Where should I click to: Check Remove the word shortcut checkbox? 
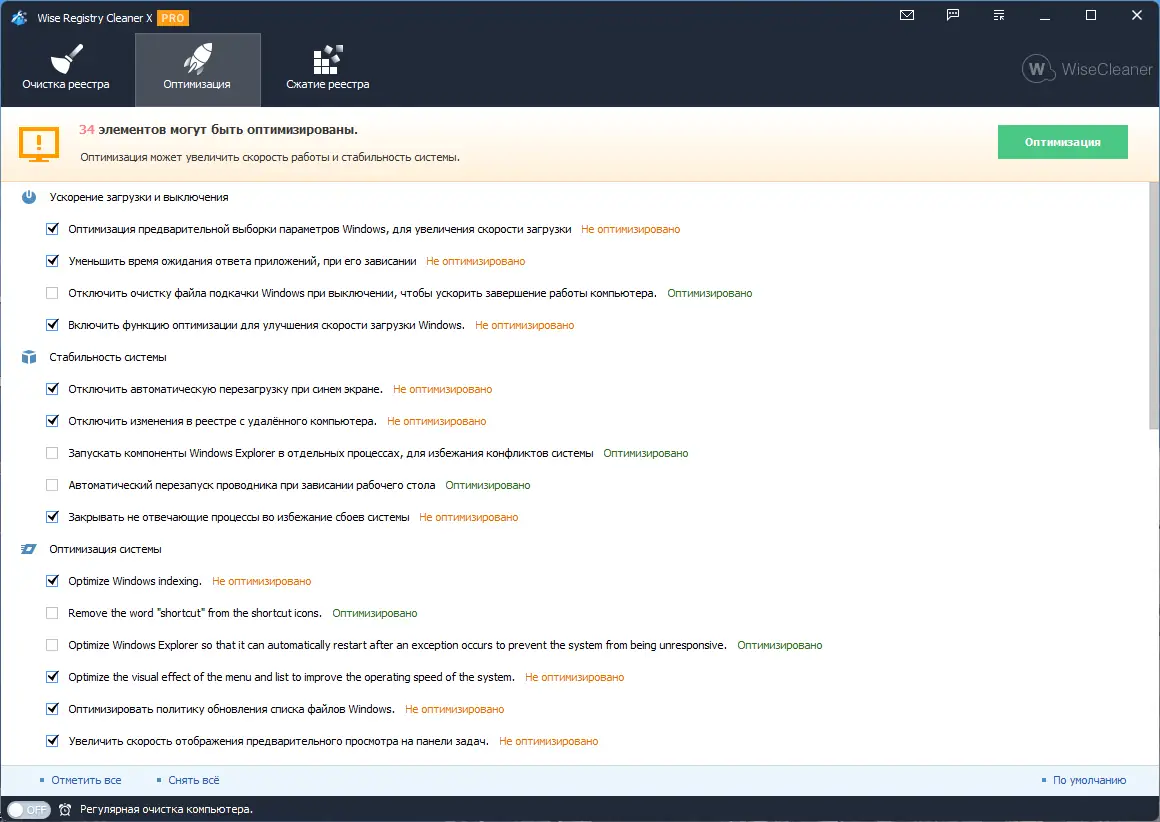pyautogui.click(x=53, y=613)
